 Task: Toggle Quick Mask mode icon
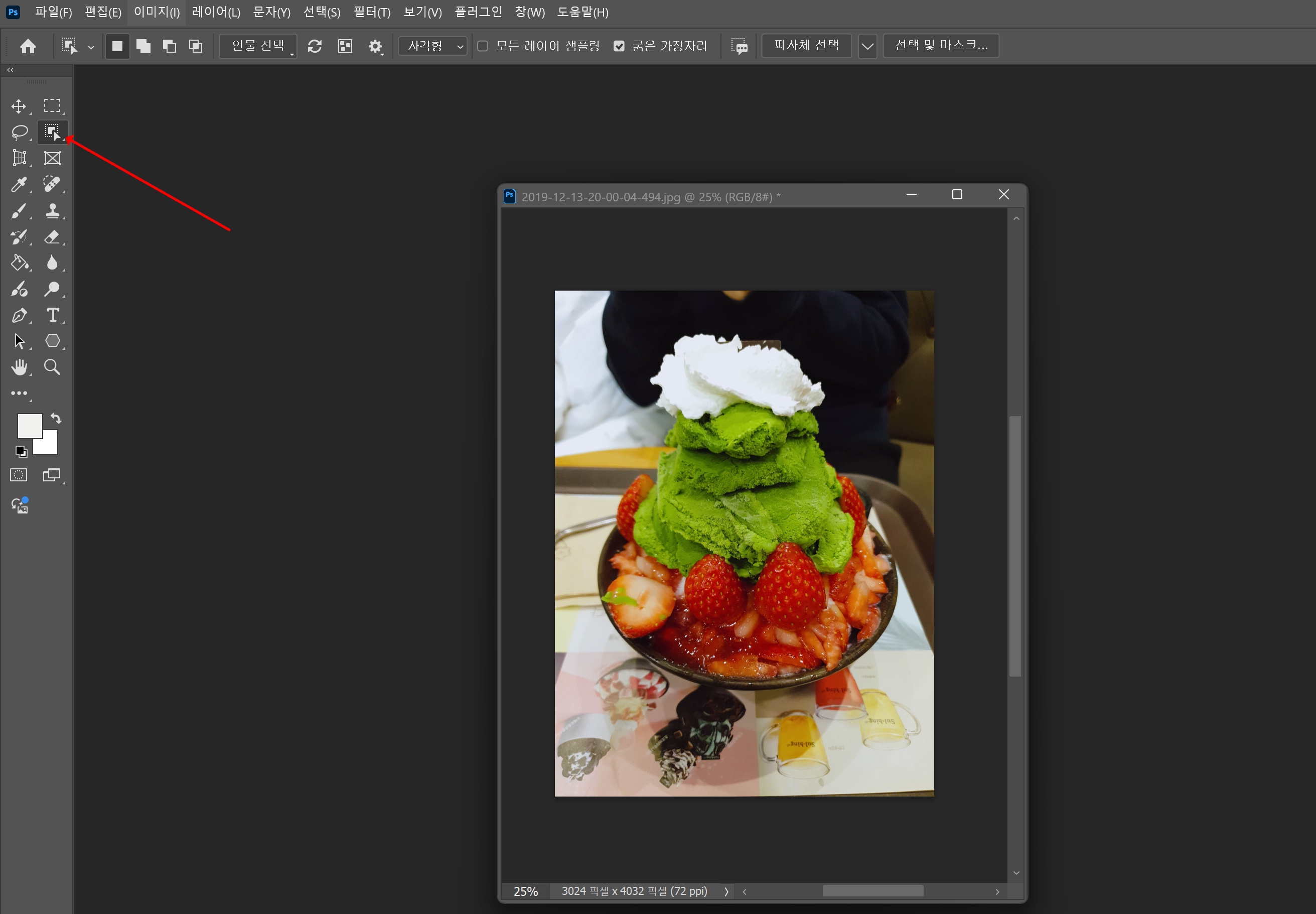click(19, 475)
